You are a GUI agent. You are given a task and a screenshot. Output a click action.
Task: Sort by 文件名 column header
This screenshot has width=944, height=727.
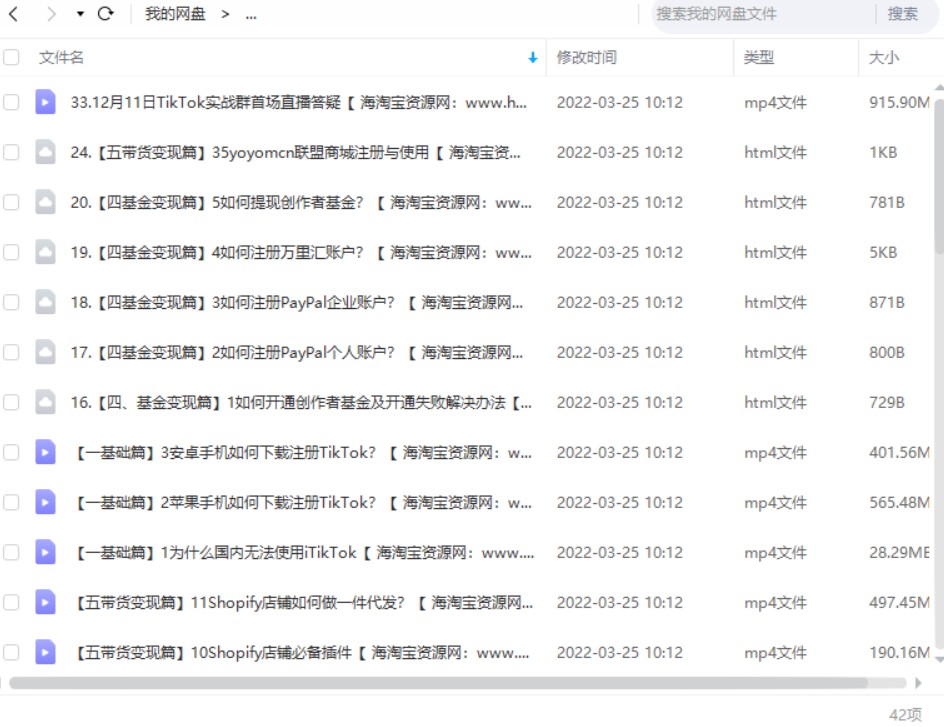(x=61, y=58)
